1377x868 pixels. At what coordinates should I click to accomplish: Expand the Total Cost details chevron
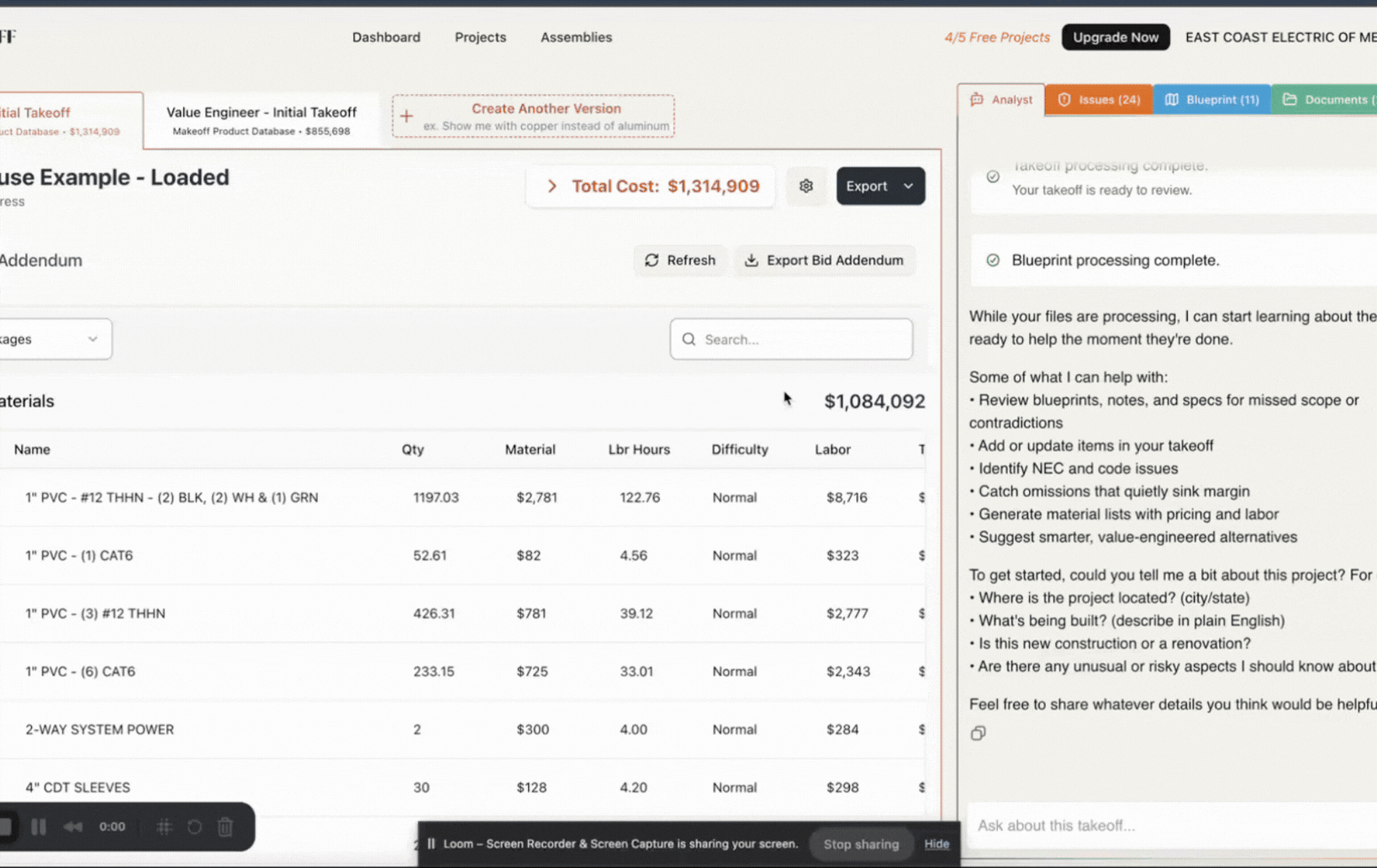tap(551, 186)
